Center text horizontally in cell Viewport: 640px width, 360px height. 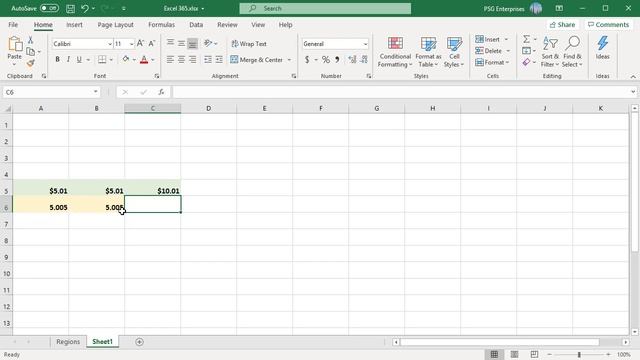click(181, 60)
